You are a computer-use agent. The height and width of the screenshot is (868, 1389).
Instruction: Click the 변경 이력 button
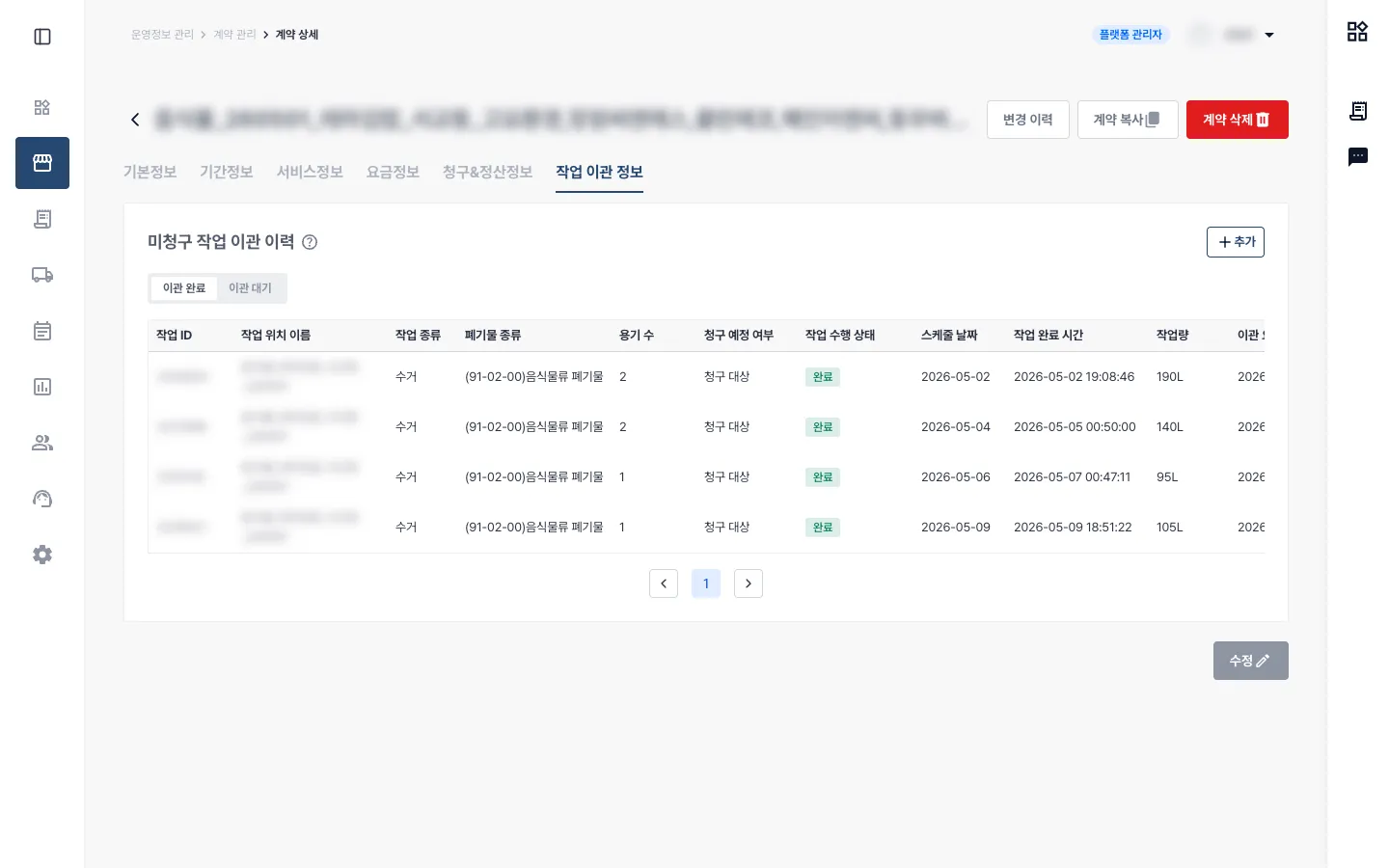pos(1028,120)
